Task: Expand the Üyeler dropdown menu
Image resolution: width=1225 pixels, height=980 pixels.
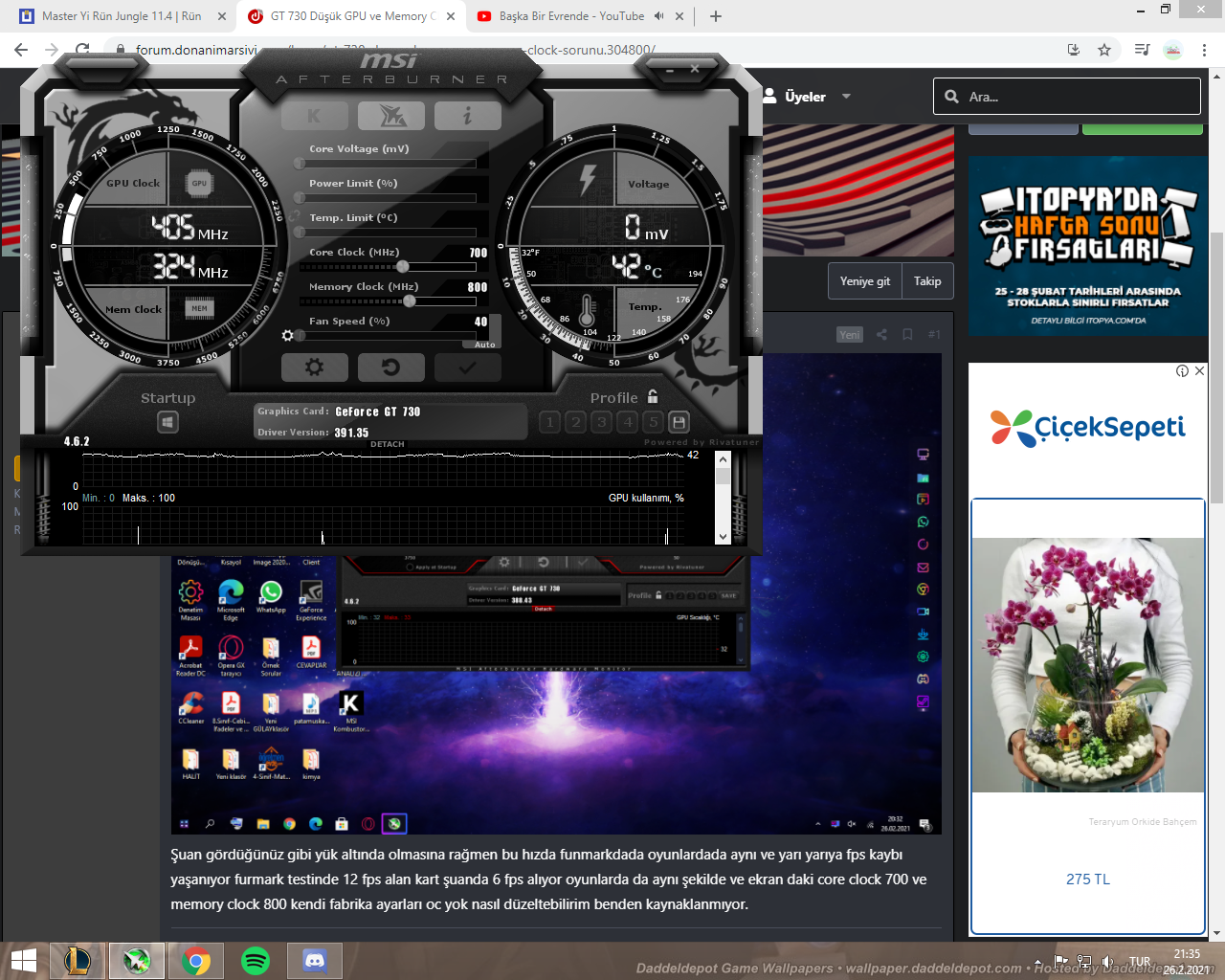Action: (846, 97)
